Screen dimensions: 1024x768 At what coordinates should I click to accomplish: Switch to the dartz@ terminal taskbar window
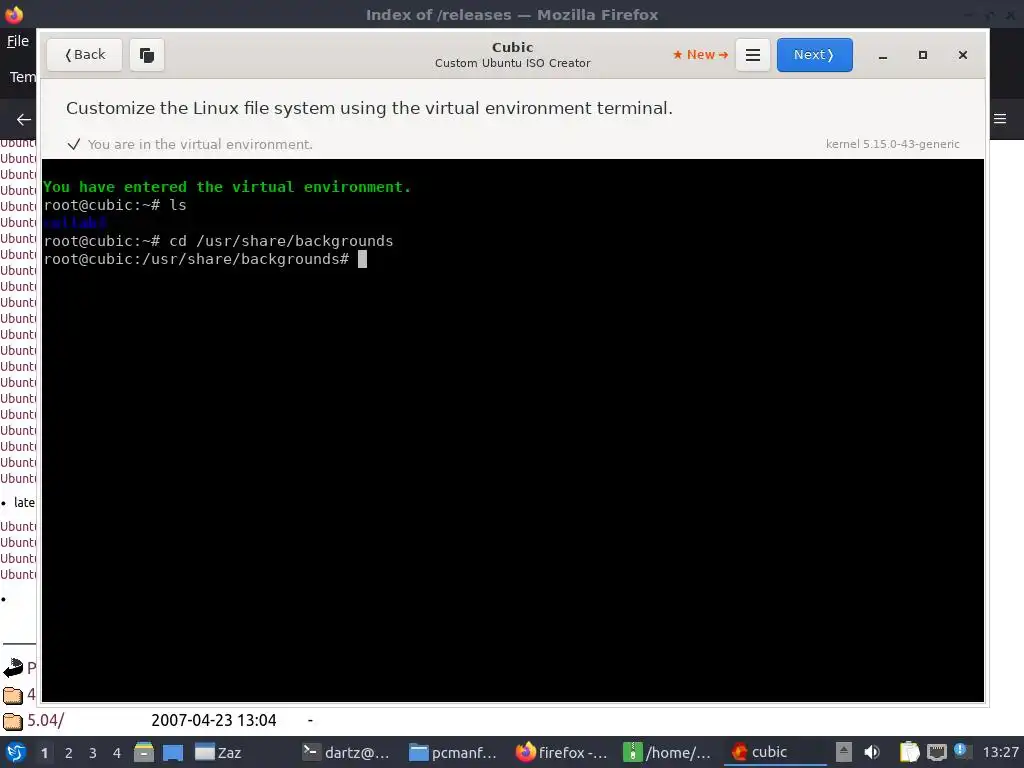347,752
